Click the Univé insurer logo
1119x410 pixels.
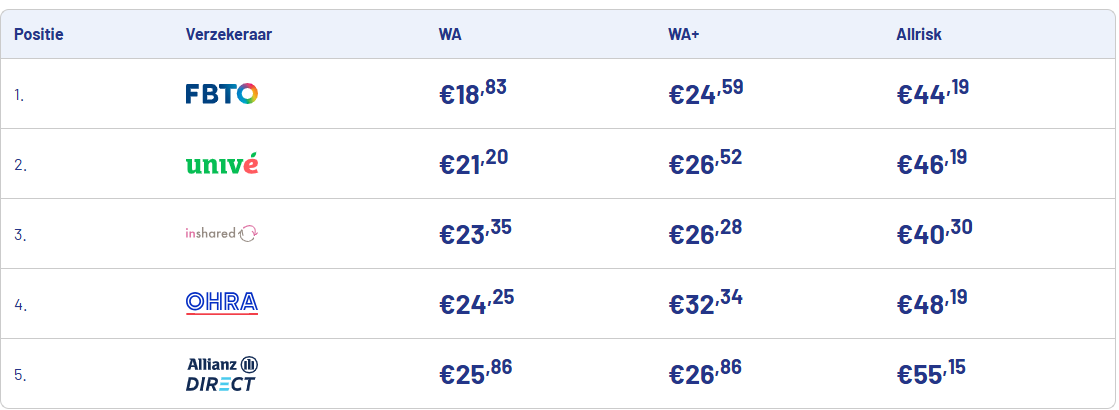[222, 164]
